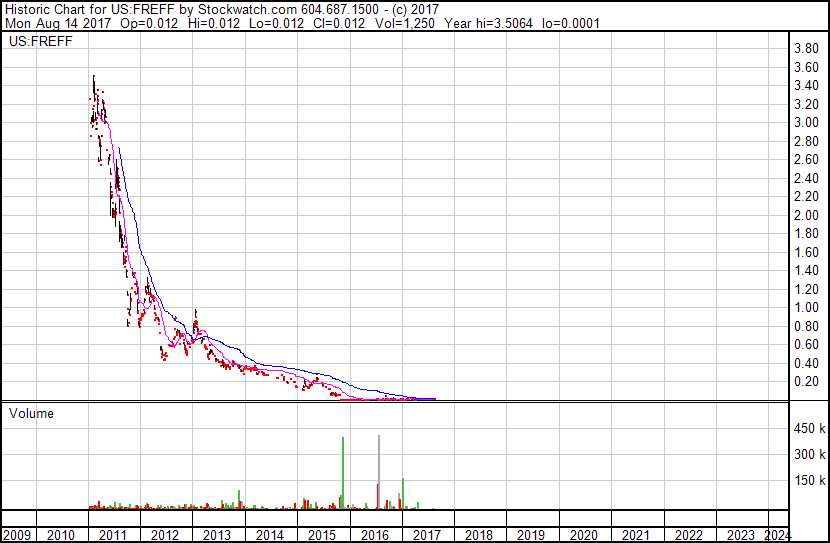830x543 pixels.
Task: Click the 150 k volume axis value
Action: (809, 481)
